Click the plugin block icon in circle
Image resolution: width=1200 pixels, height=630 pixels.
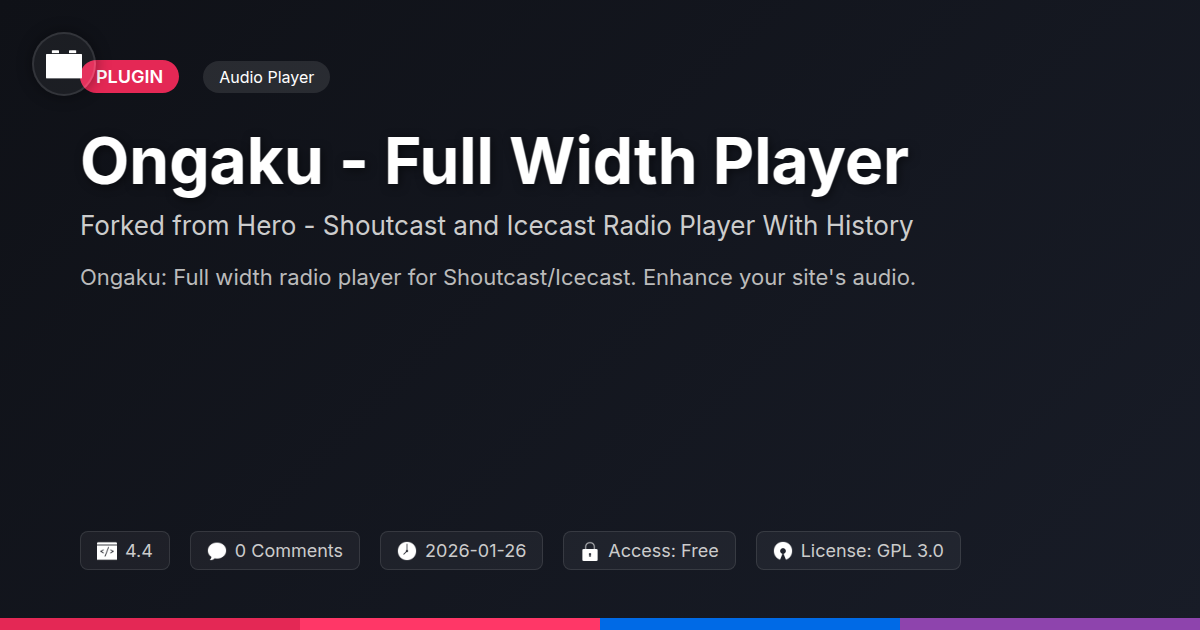pos(64,64)
